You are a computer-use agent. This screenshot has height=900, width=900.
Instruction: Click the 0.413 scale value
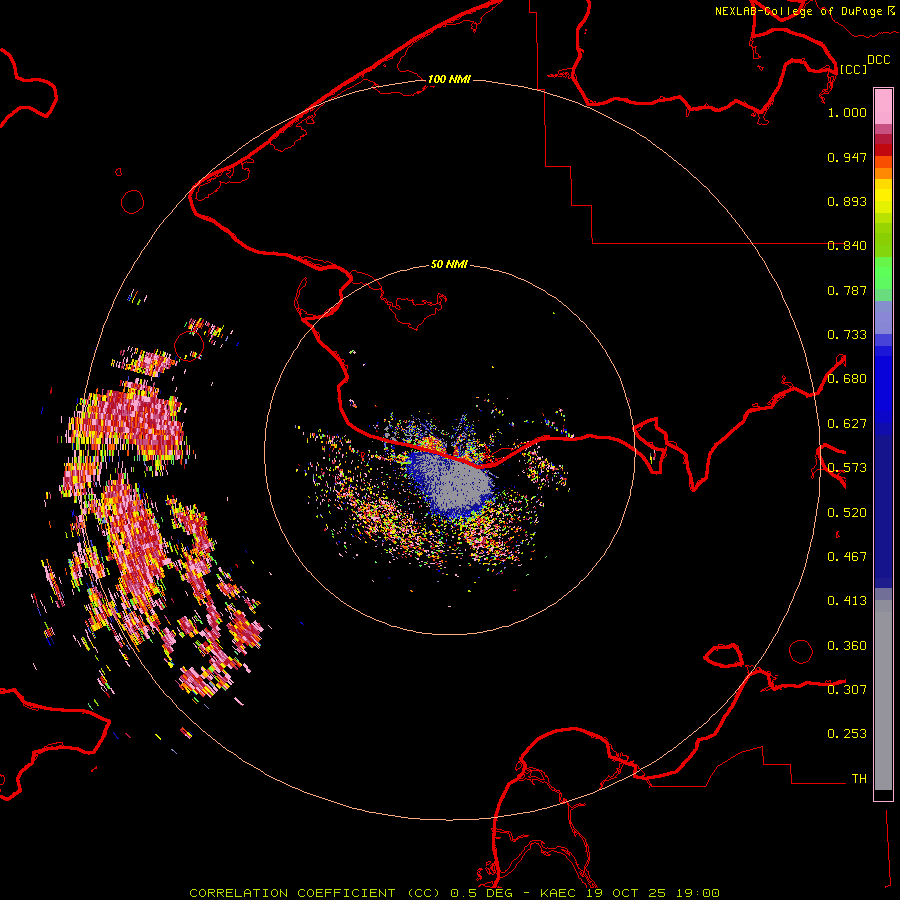tap(847, 601)
